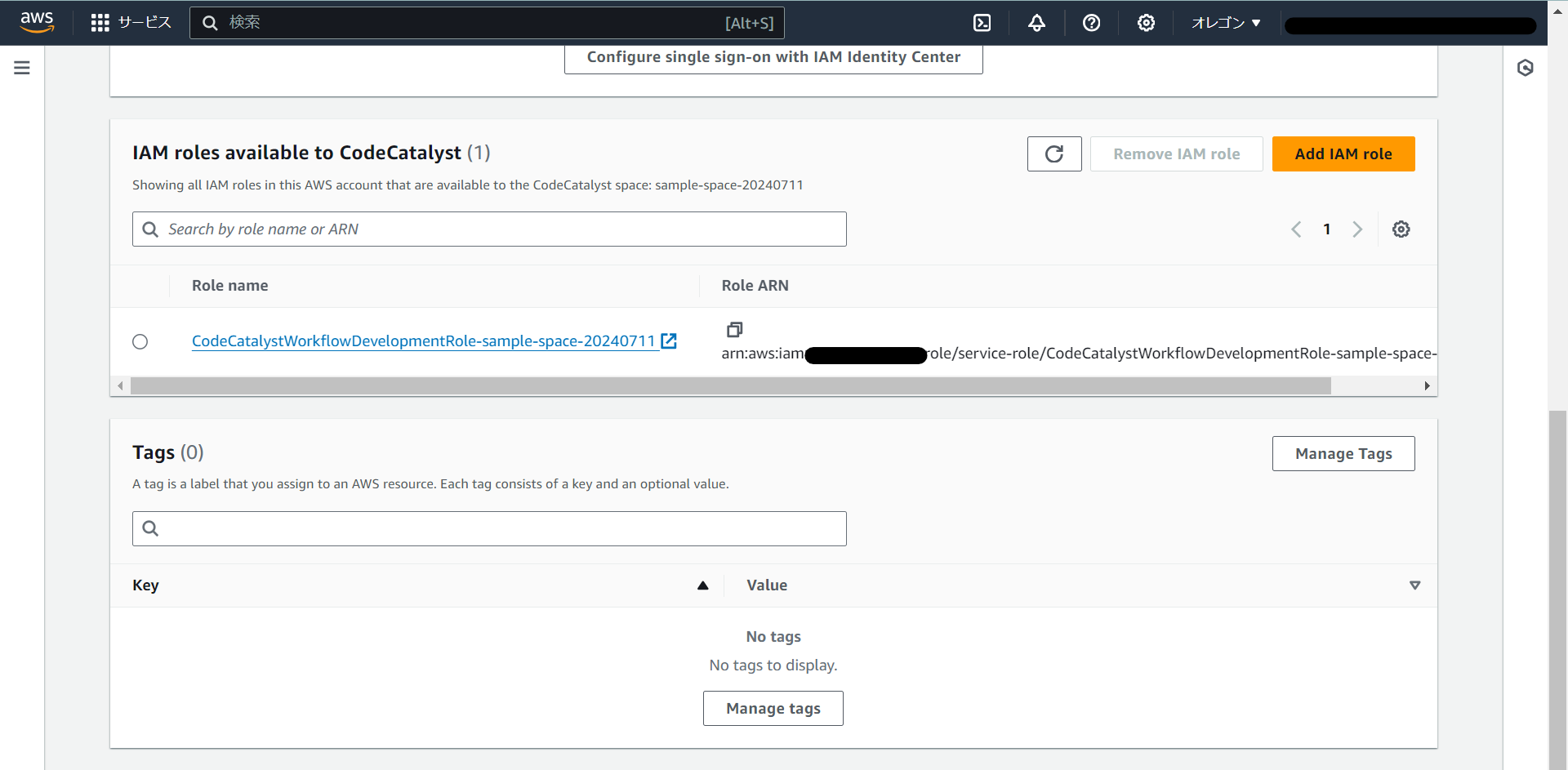Open the サービス menu
The image size is (1568, 770).
144,22
